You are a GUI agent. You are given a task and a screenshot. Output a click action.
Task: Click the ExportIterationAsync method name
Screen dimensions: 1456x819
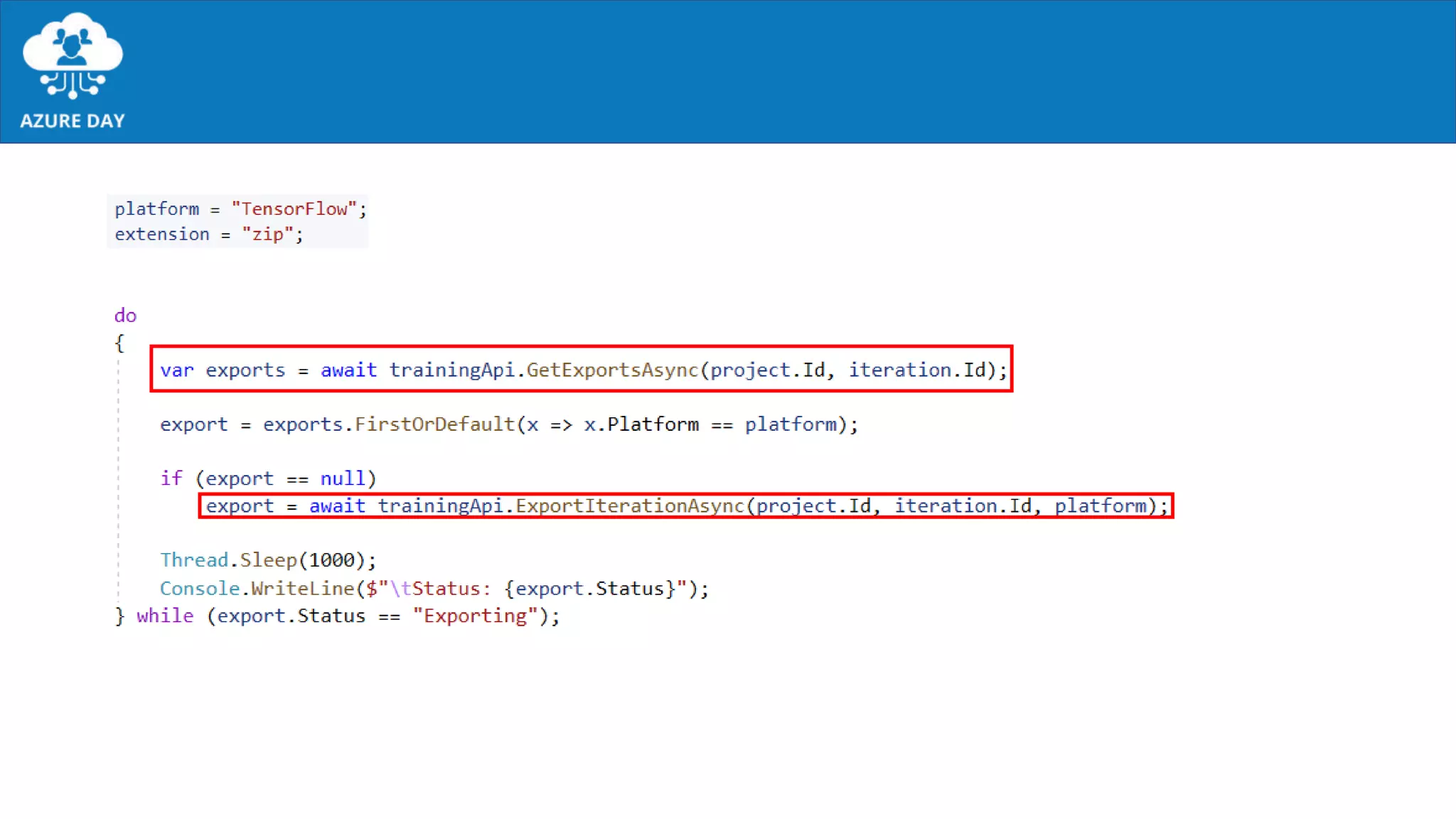point(630,506)
